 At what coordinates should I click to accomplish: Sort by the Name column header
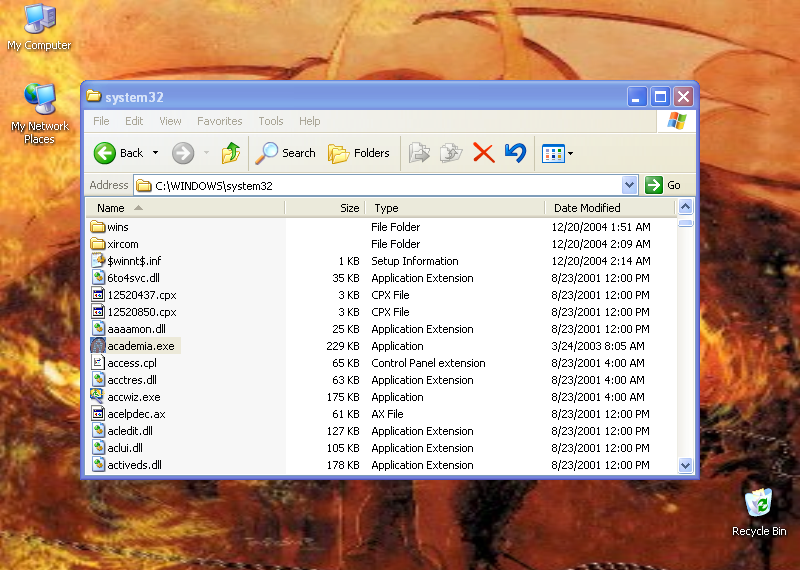(185, 208)
